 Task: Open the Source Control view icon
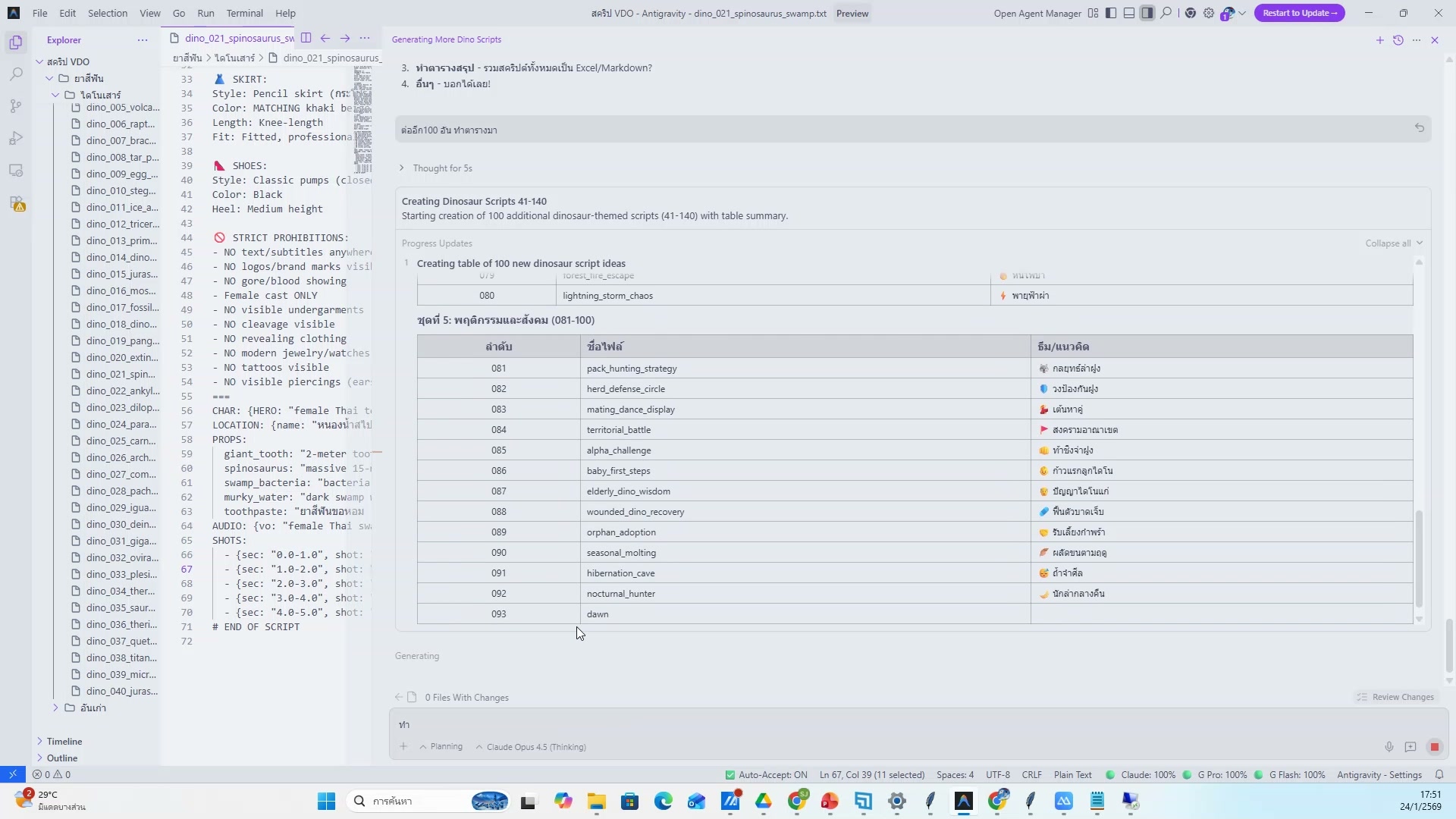pos(16,106)
